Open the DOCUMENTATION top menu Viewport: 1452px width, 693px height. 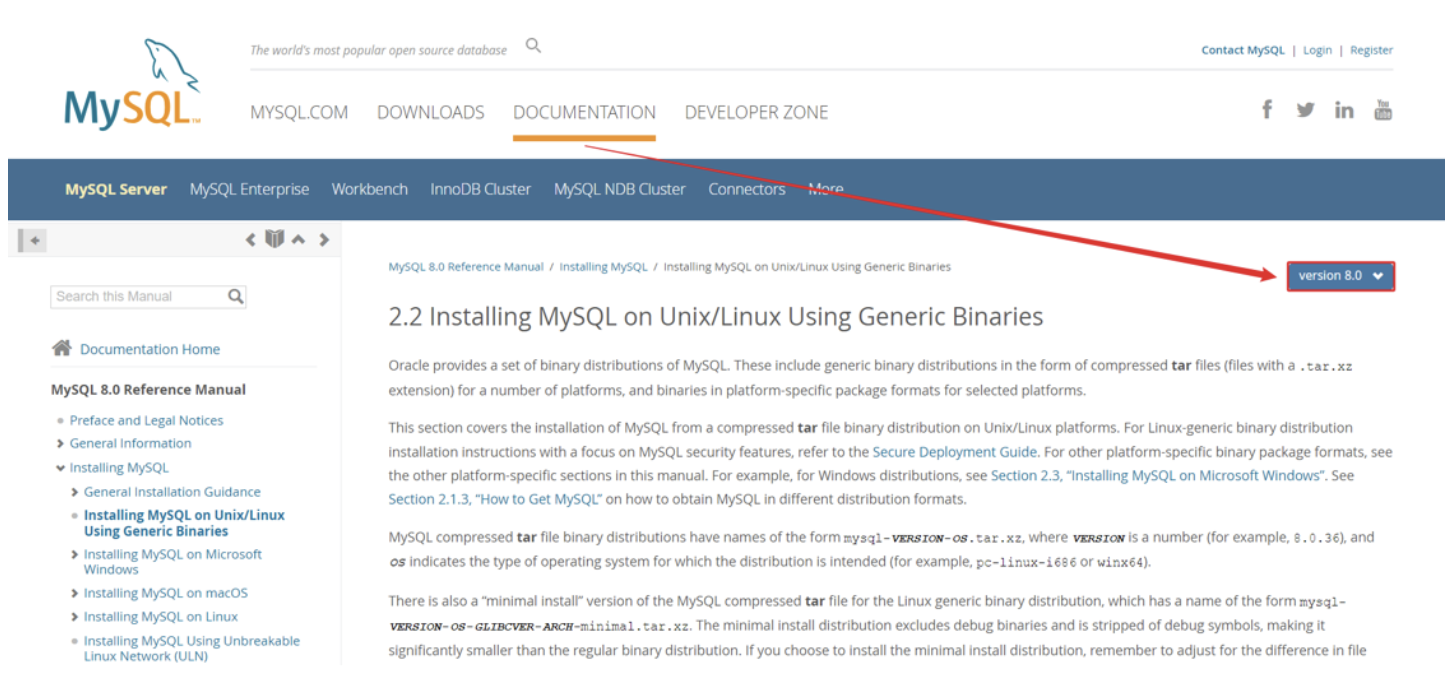coord(584,112)
